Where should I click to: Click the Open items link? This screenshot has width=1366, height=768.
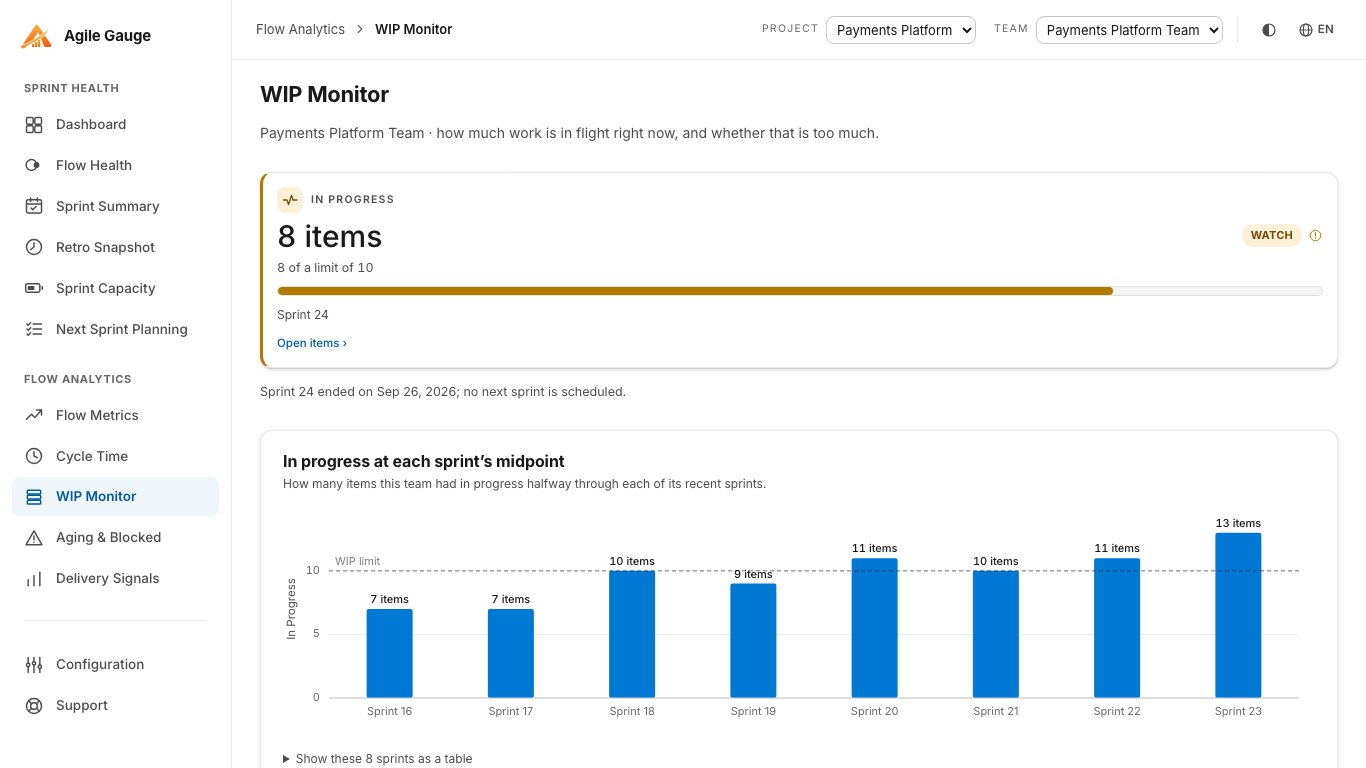[312, 343]
